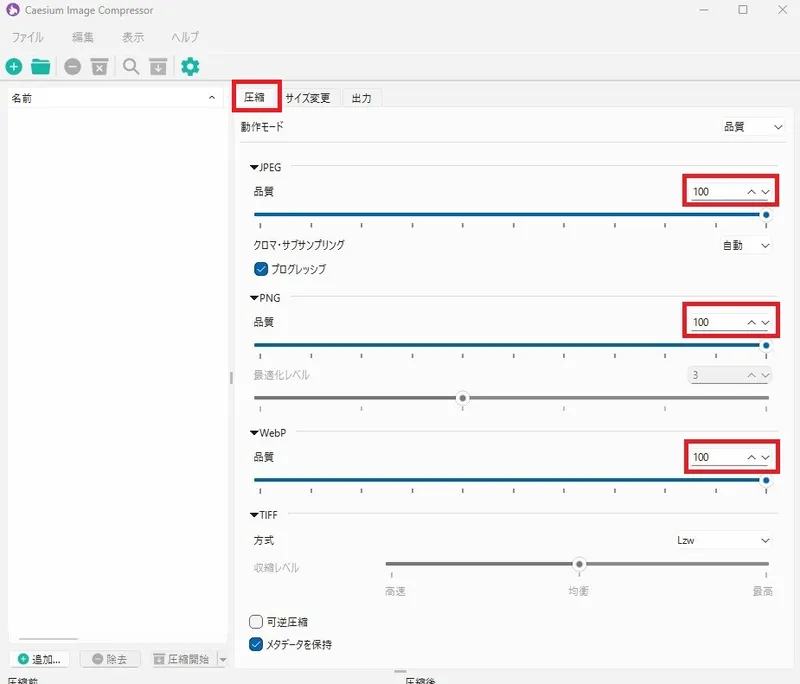Click the green add files toolbar icon
Viewport: 800px width, 684px height.
tap(14, 67)
